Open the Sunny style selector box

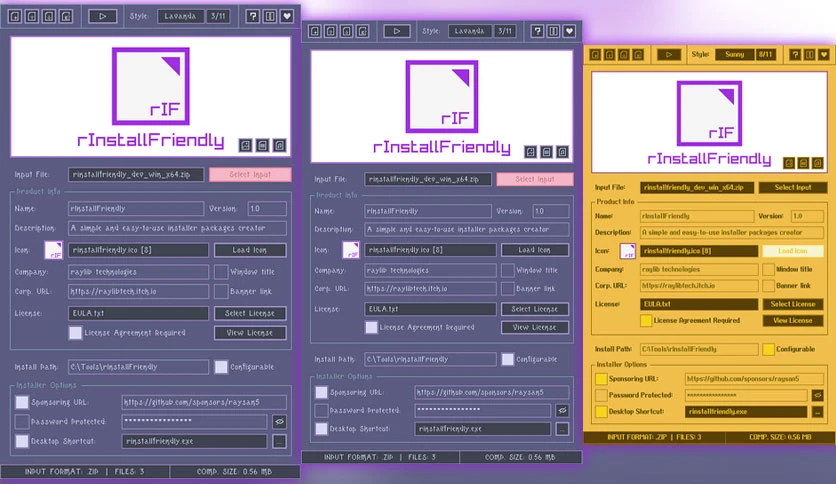[x=734, y=54]
